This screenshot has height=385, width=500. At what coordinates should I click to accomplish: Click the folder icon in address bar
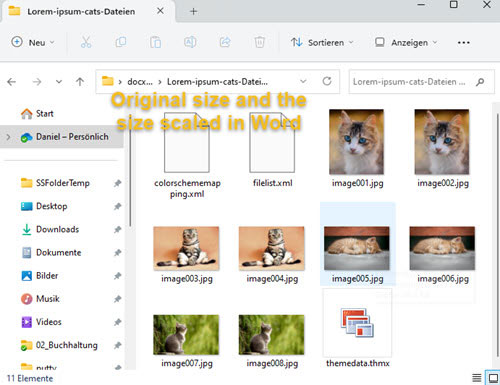click(x=108, y=81)
